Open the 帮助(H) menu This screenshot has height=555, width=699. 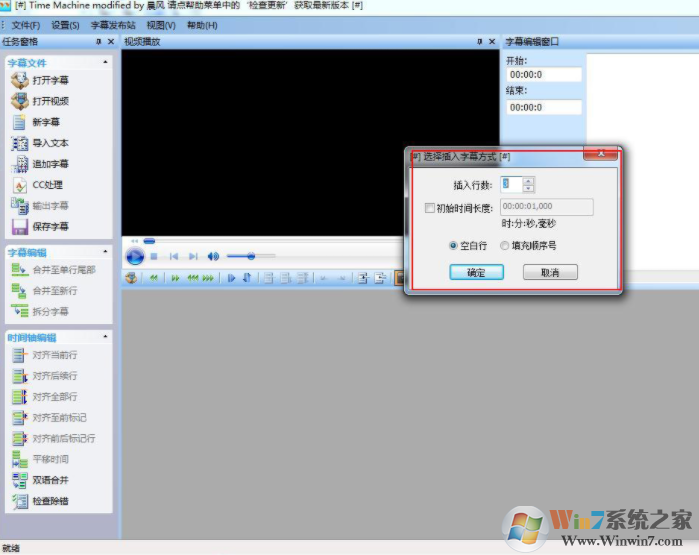202,25
